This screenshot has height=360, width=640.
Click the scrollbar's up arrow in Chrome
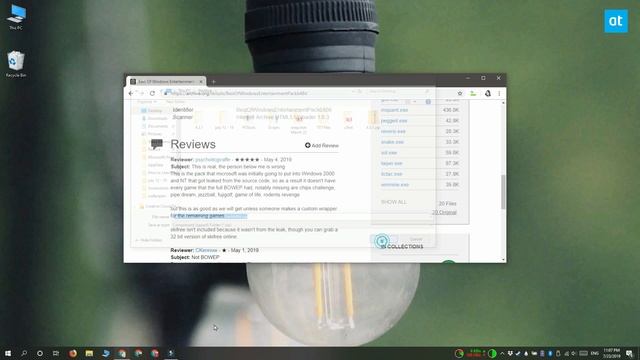coord(503,102)
